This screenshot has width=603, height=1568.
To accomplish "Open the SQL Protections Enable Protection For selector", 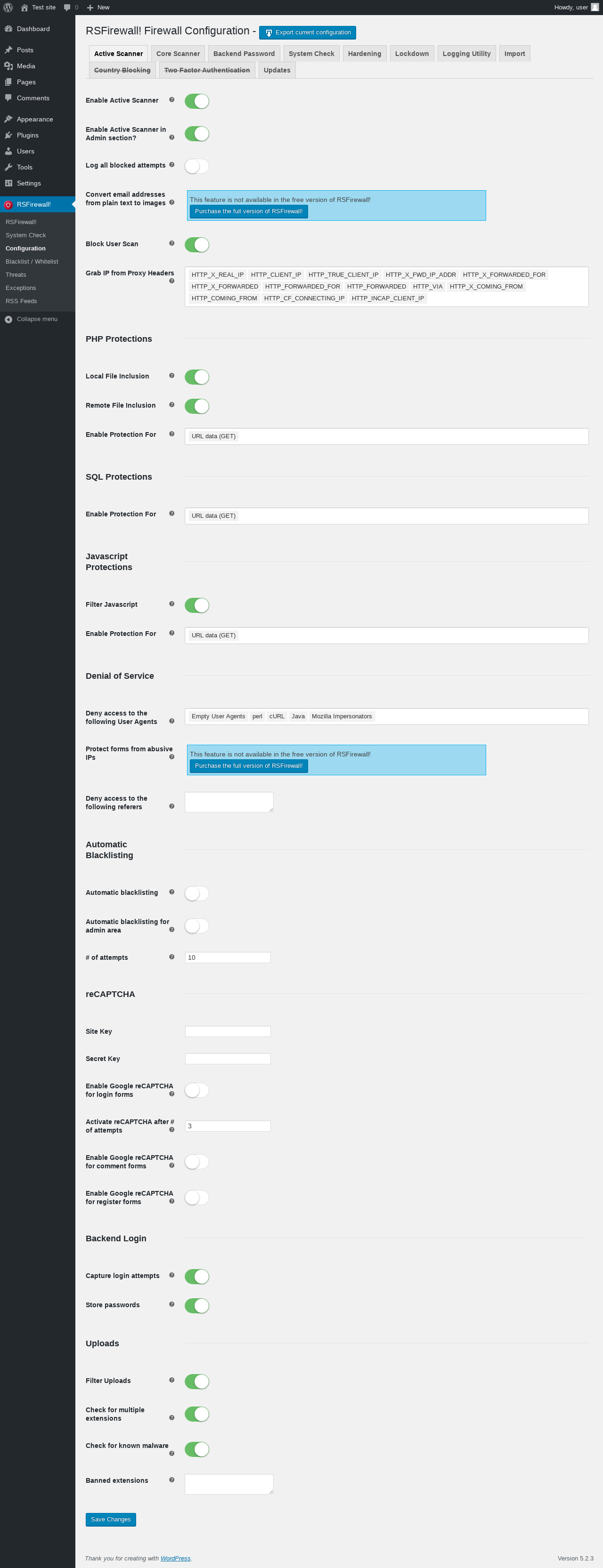I will [386, 515].
